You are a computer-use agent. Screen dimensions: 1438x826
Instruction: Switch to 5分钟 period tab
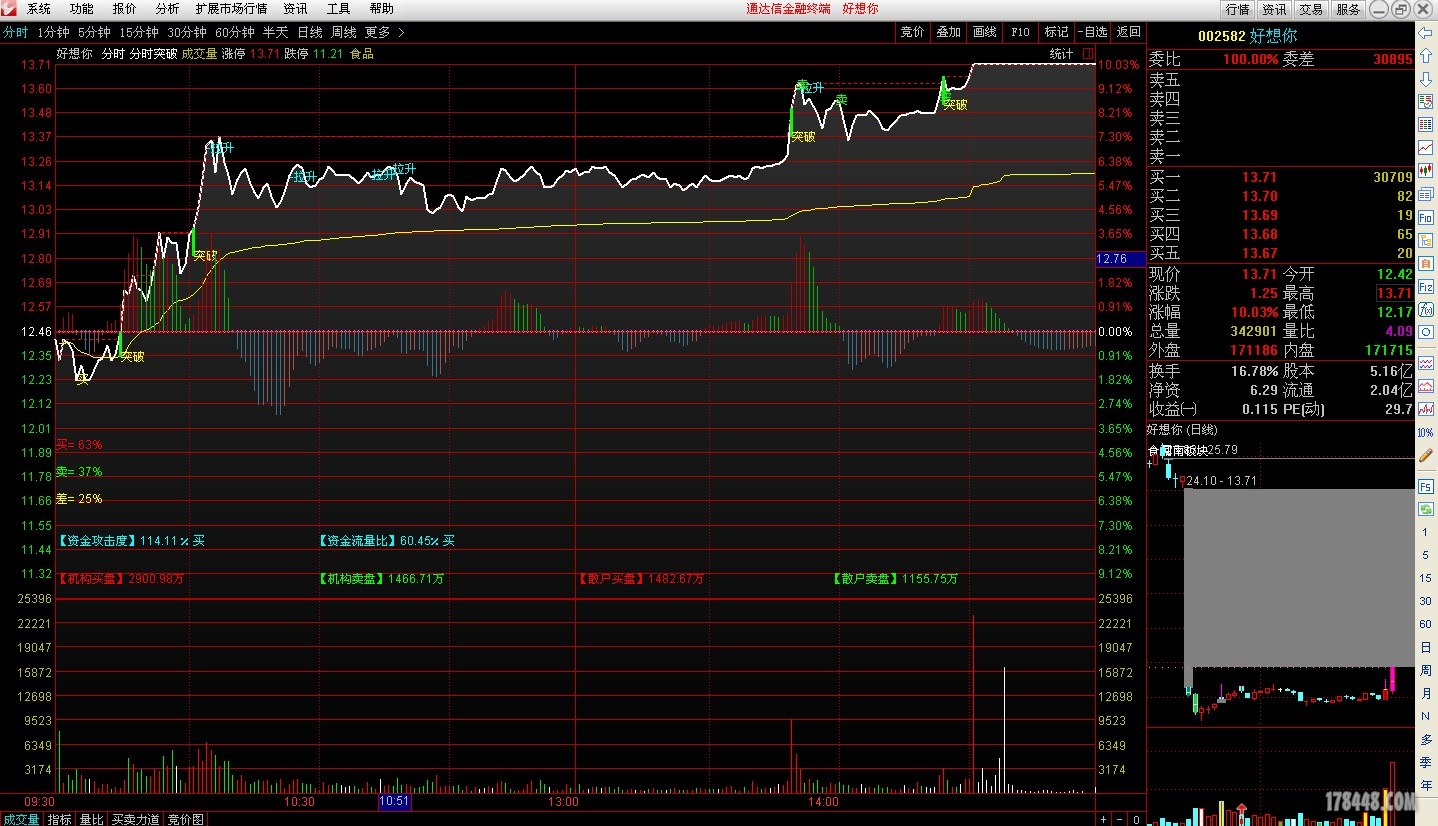coord(94,32)
